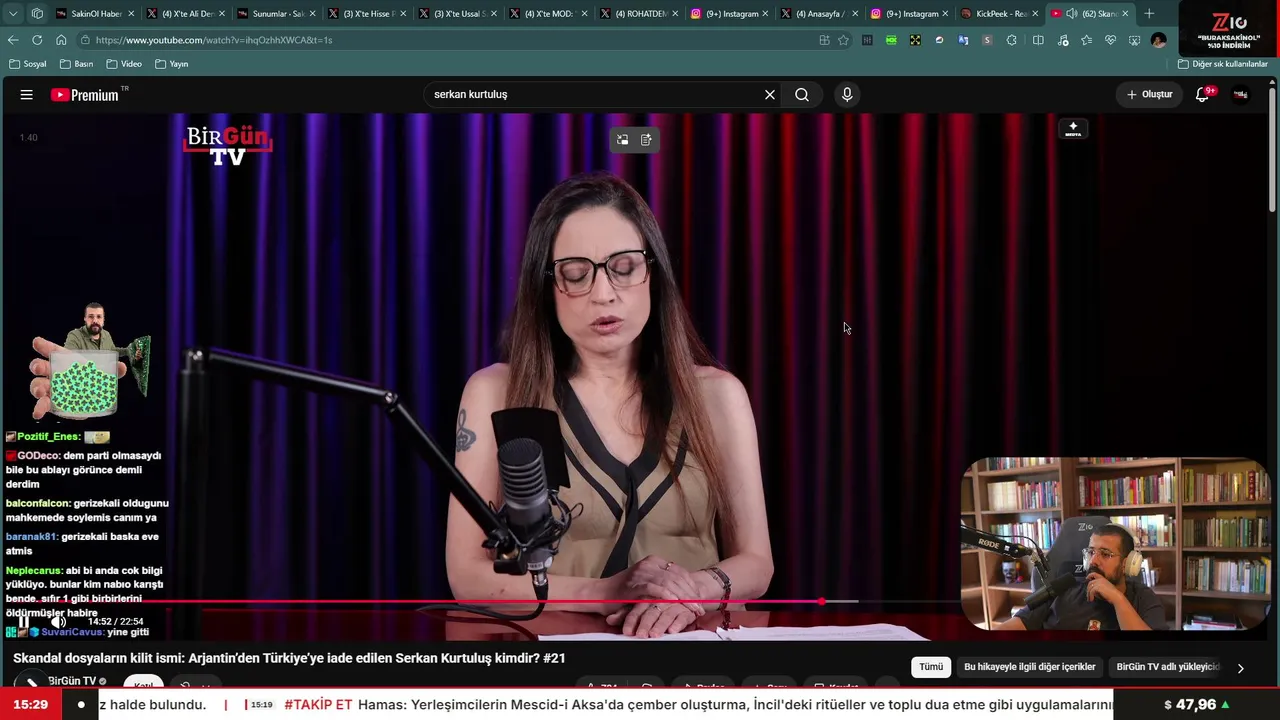Open the translate extension icon

tap(963, 40)
